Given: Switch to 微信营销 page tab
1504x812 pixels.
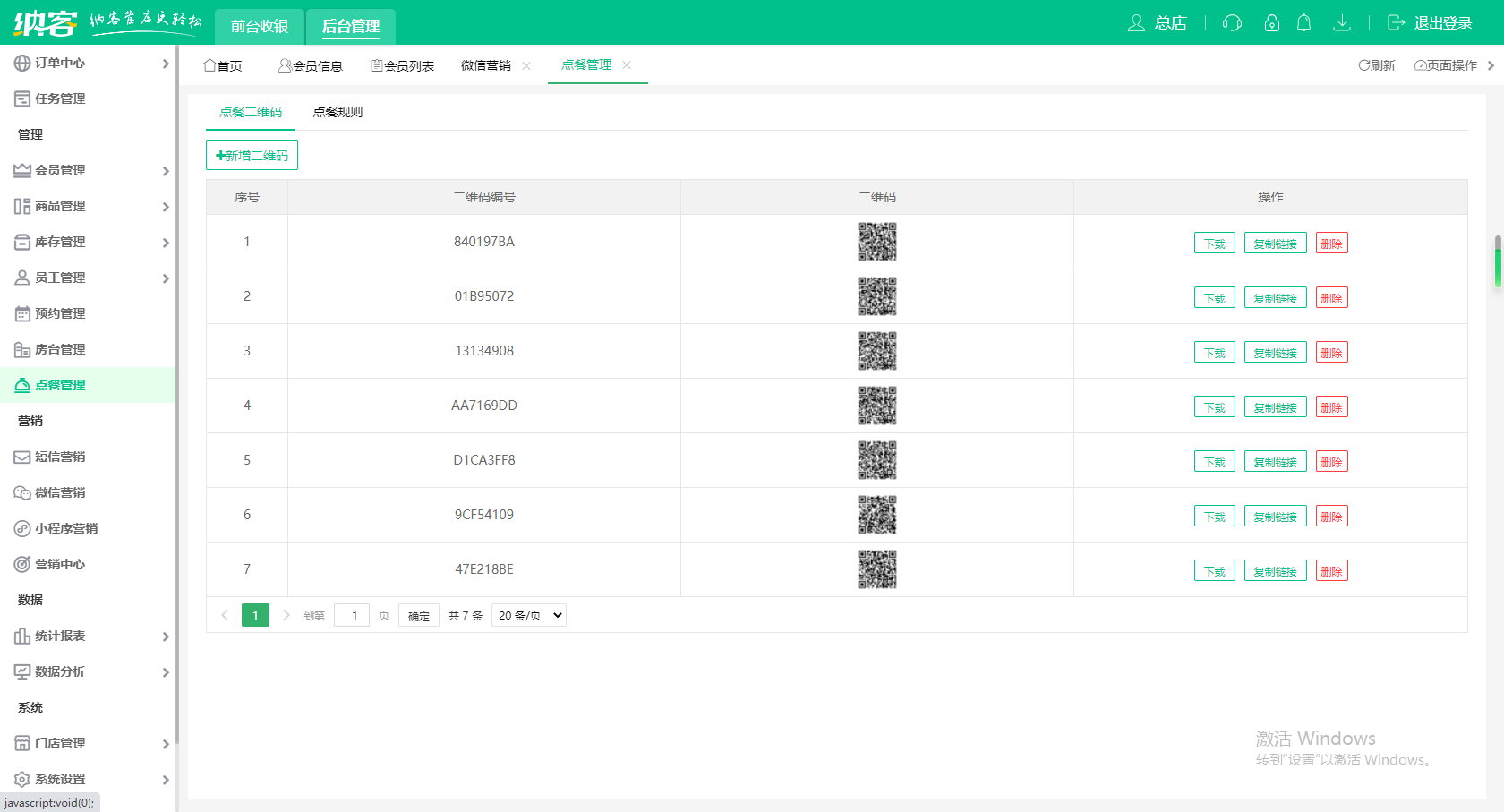Looking at the screenshot, I should (x=486, y=65).
